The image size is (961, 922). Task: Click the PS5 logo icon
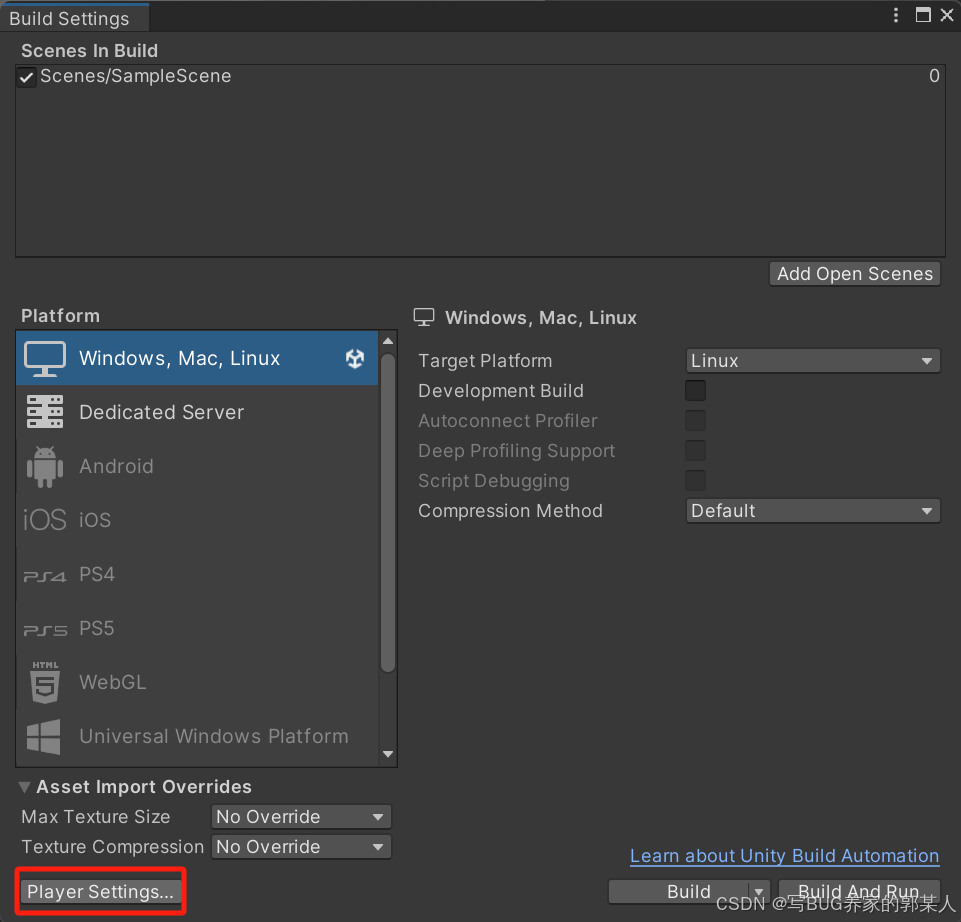[45, 630]
